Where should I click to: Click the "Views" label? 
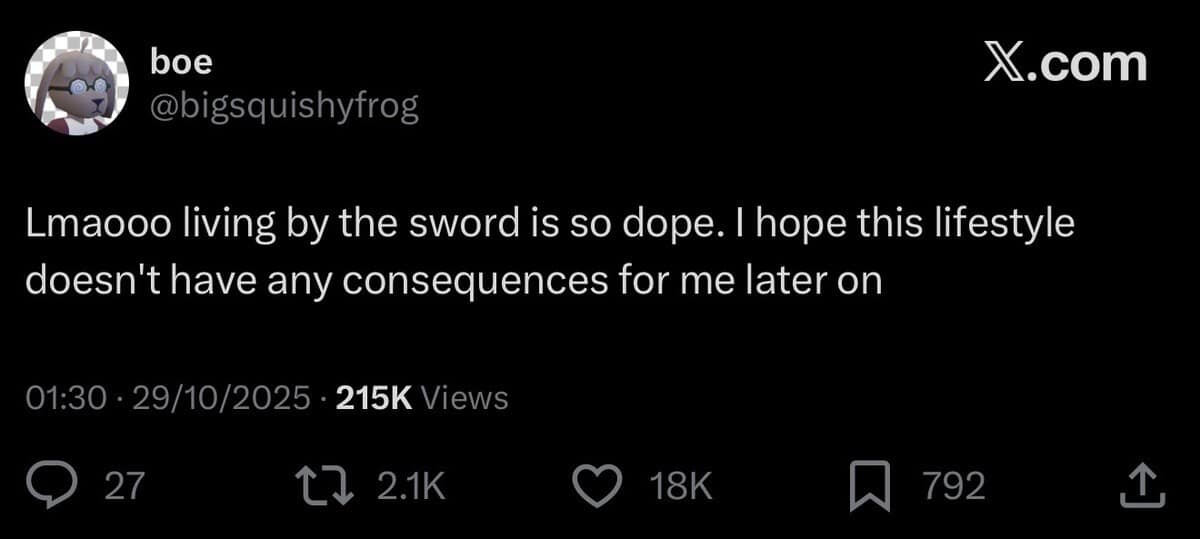[465, 398]
